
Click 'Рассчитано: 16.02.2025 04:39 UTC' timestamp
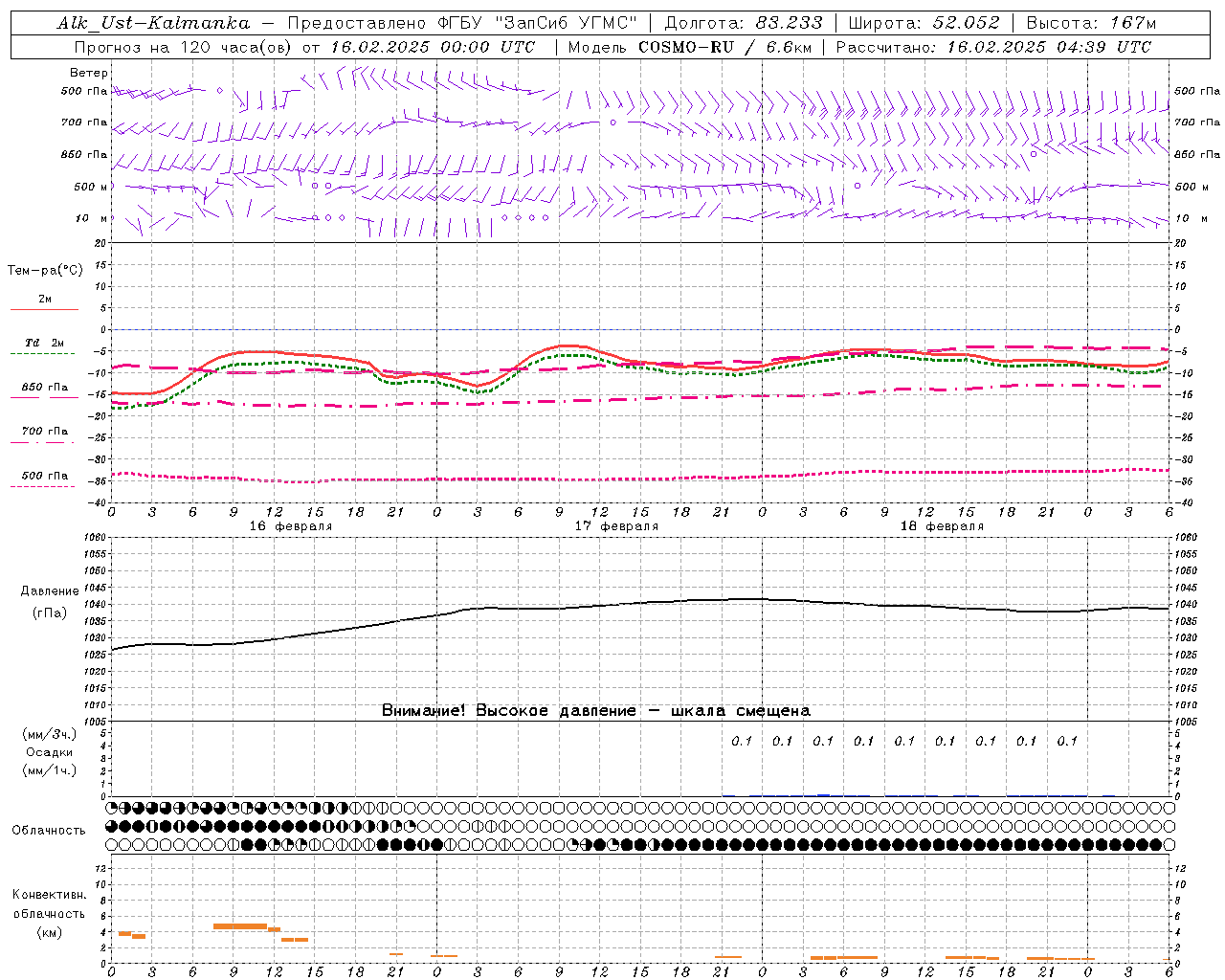[x=993, y=47]
